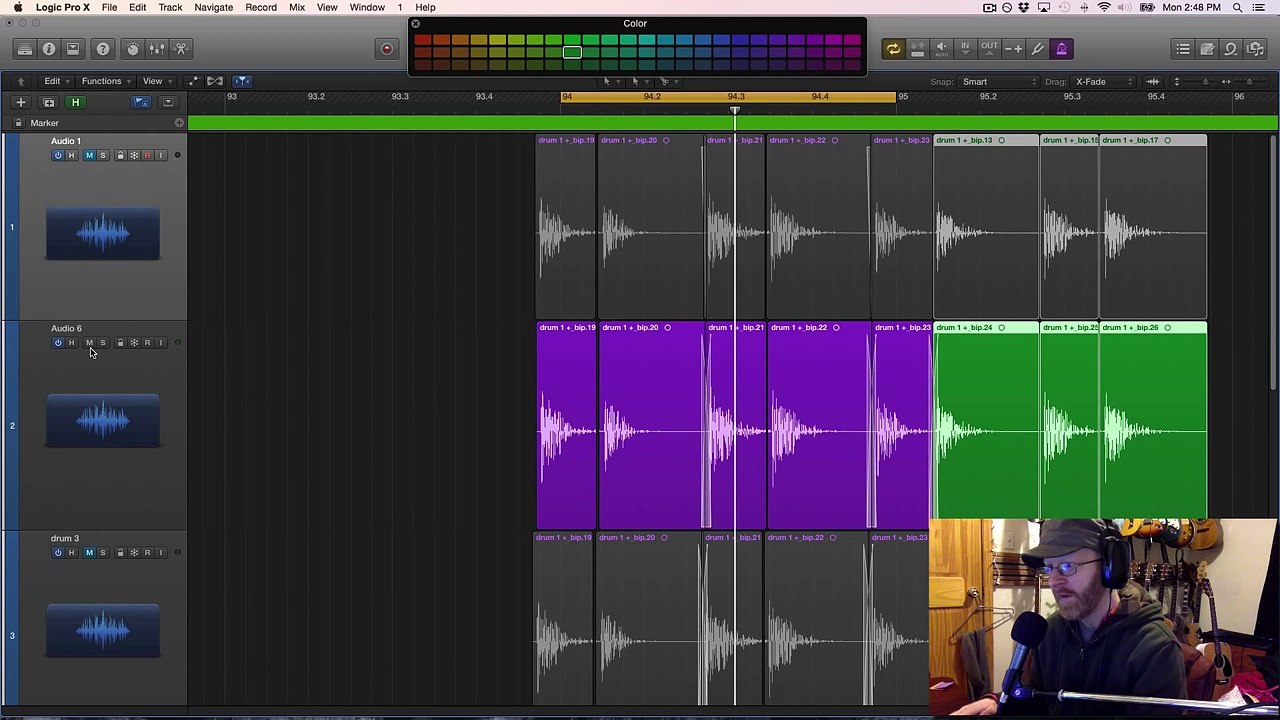
Task: Open the Snap Smart dropdown
Action: 999,82
